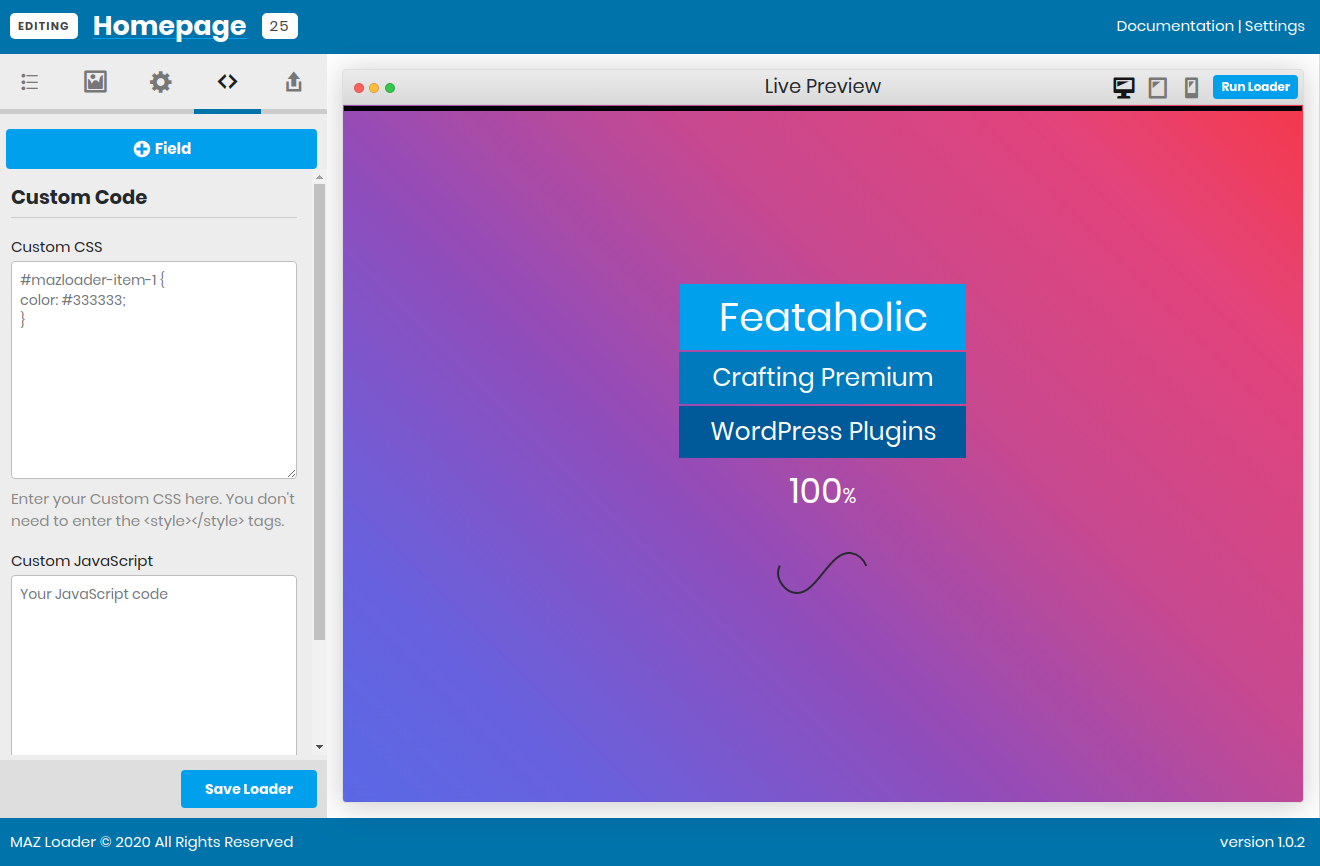1320x866 pixels.
Task: Click inside the Custom JavaScript textarea
Action: [154, 665]
